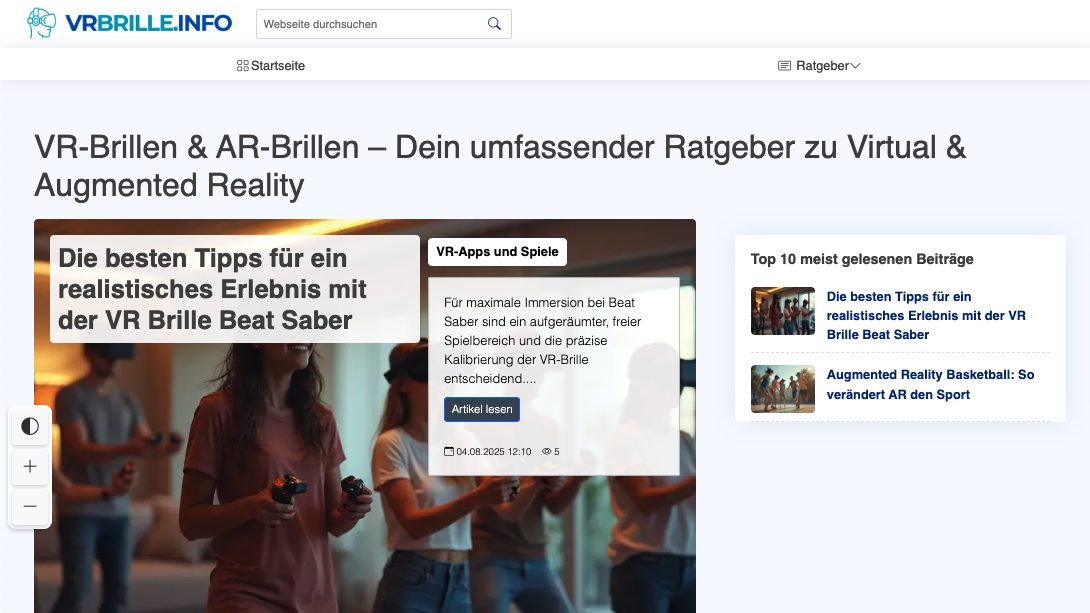
Task: Toggle page contrast using the half-circle control
Action: [30, 426]
